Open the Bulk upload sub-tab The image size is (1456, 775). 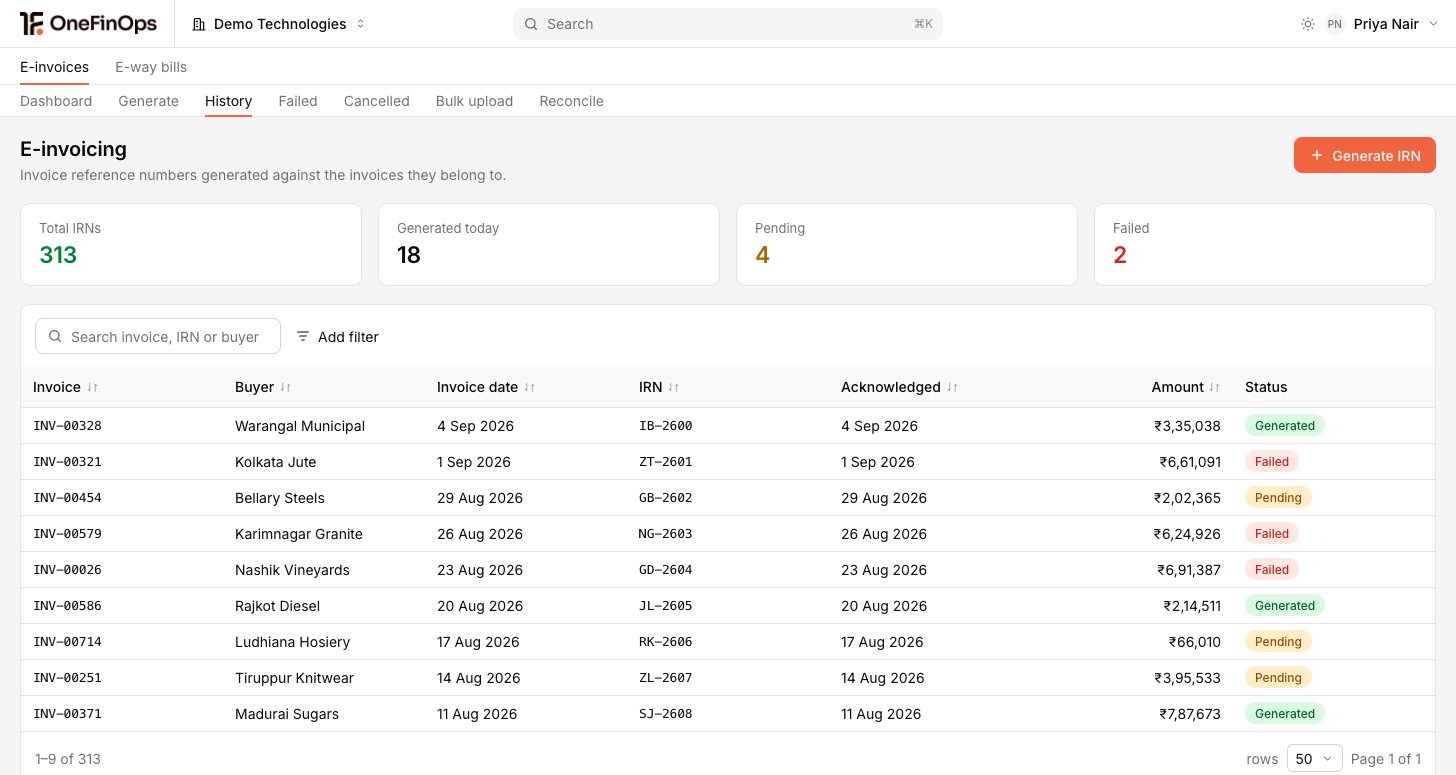point(474,101)
